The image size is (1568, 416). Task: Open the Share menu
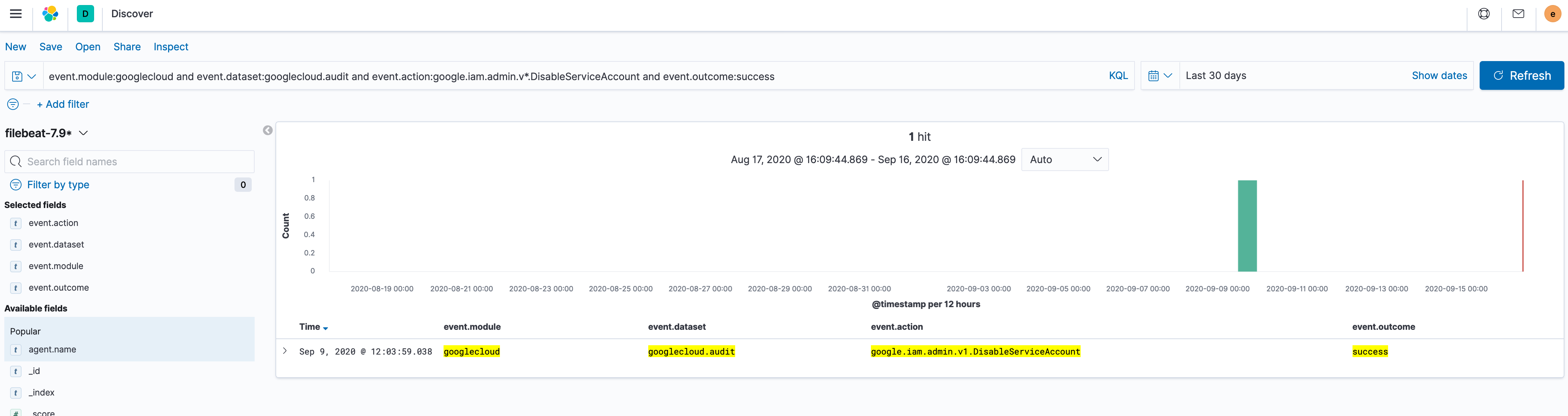[x=127, y=46]
